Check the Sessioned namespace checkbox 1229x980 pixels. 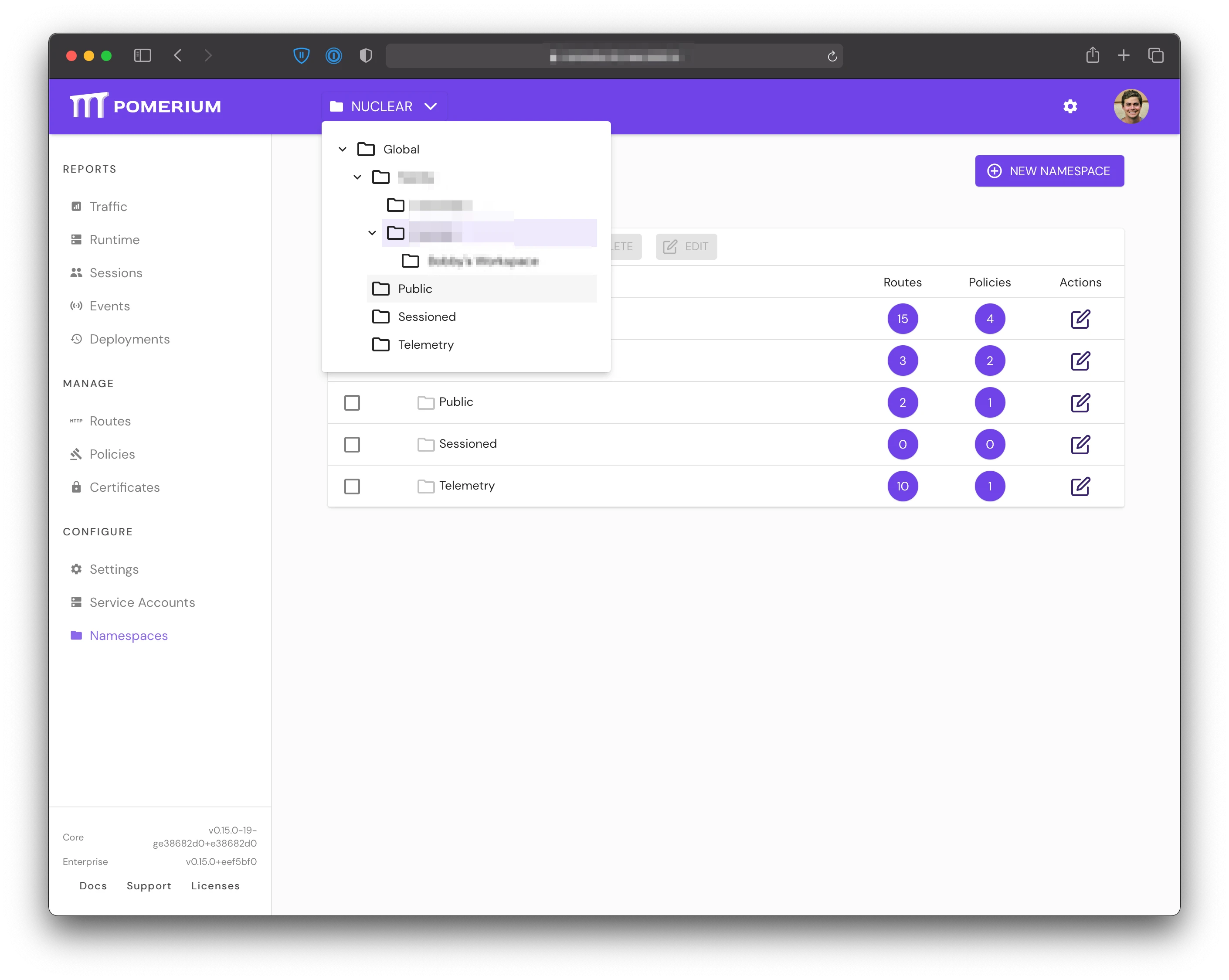(x=352, y=445)
